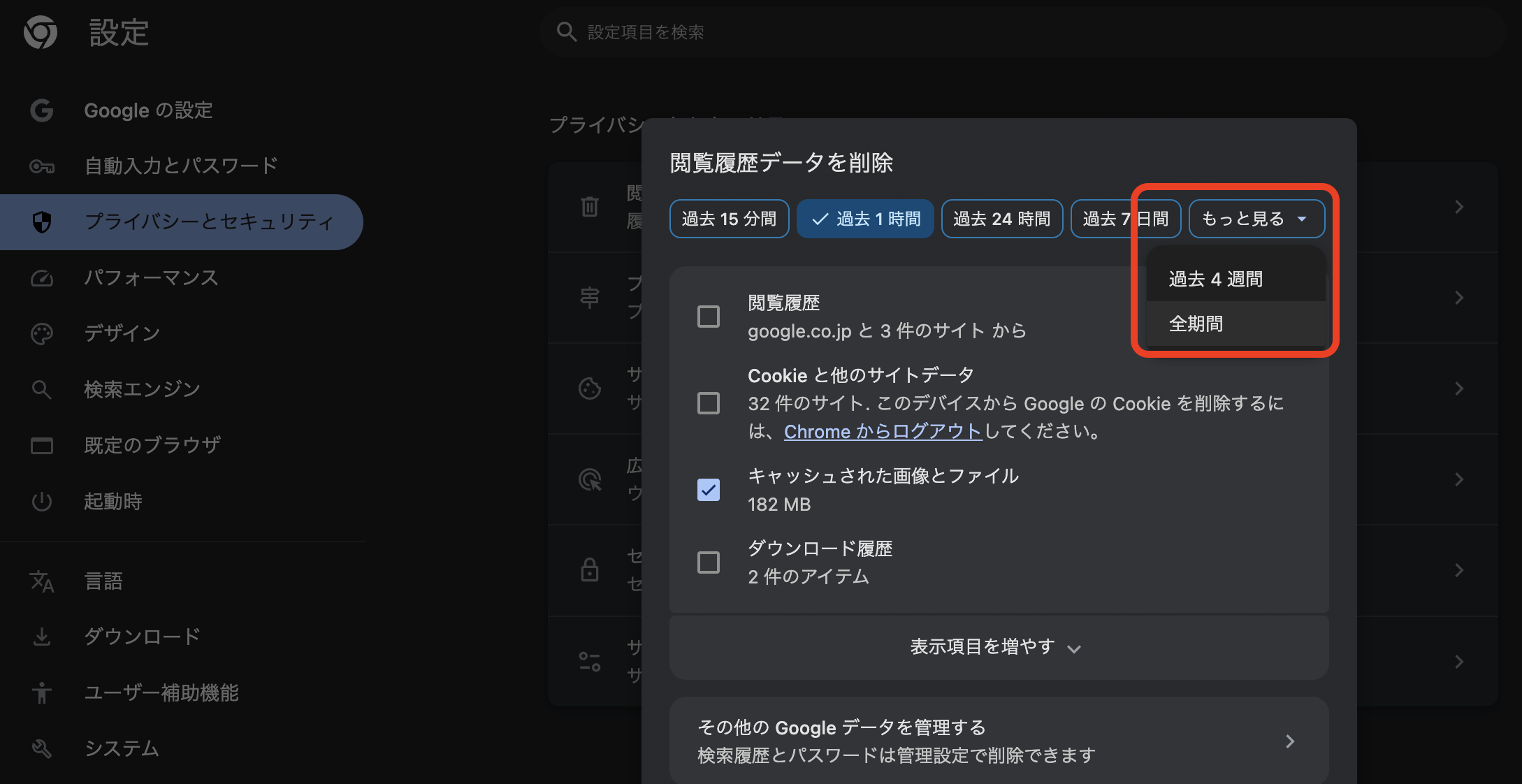
Task: Select Google の設定 in sidebar
Action: point(148,110)
